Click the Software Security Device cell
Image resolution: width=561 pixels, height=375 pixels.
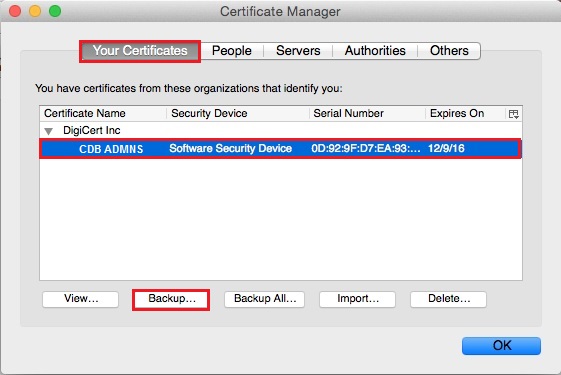230,148
